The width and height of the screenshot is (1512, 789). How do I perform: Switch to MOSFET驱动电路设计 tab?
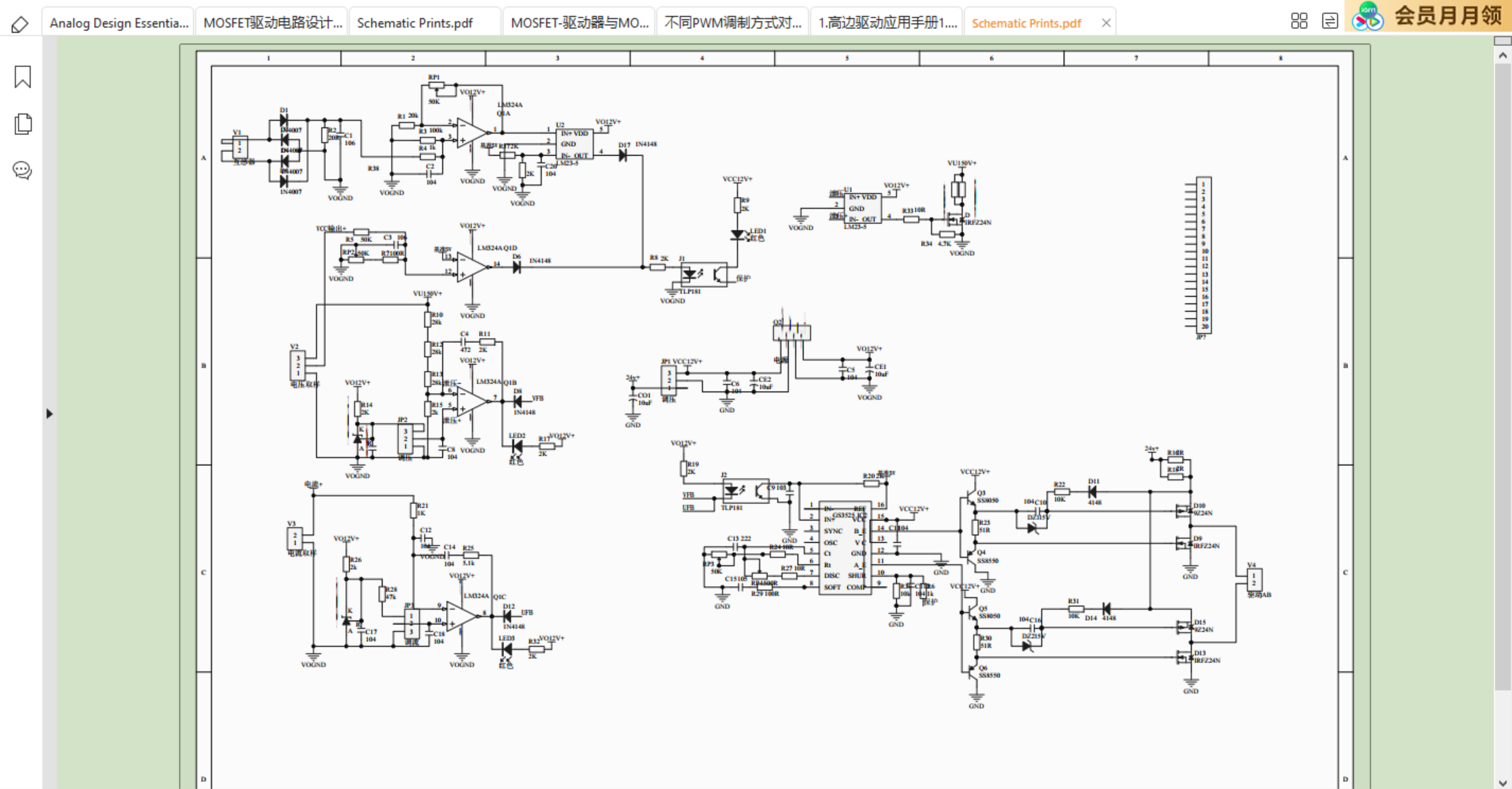(x=272, y=23)
